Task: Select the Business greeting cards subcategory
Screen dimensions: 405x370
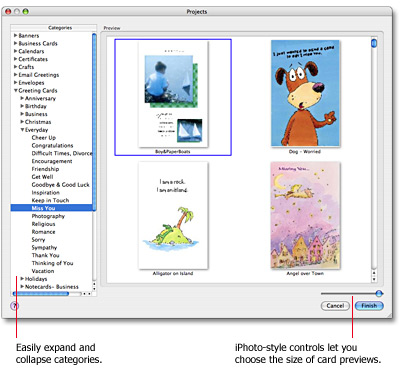Action: 36,114
